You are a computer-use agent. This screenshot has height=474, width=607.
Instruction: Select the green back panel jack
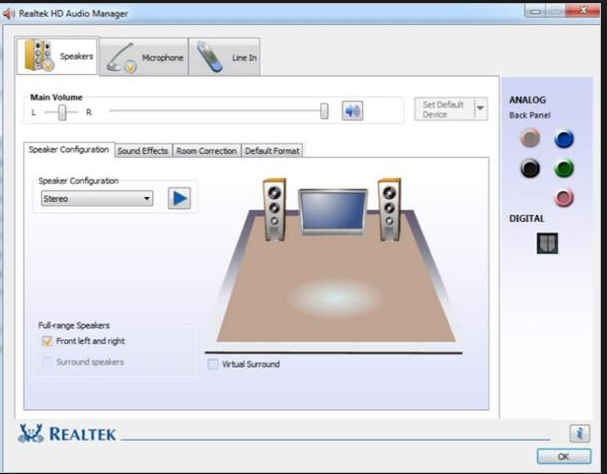tap(564, 168)
